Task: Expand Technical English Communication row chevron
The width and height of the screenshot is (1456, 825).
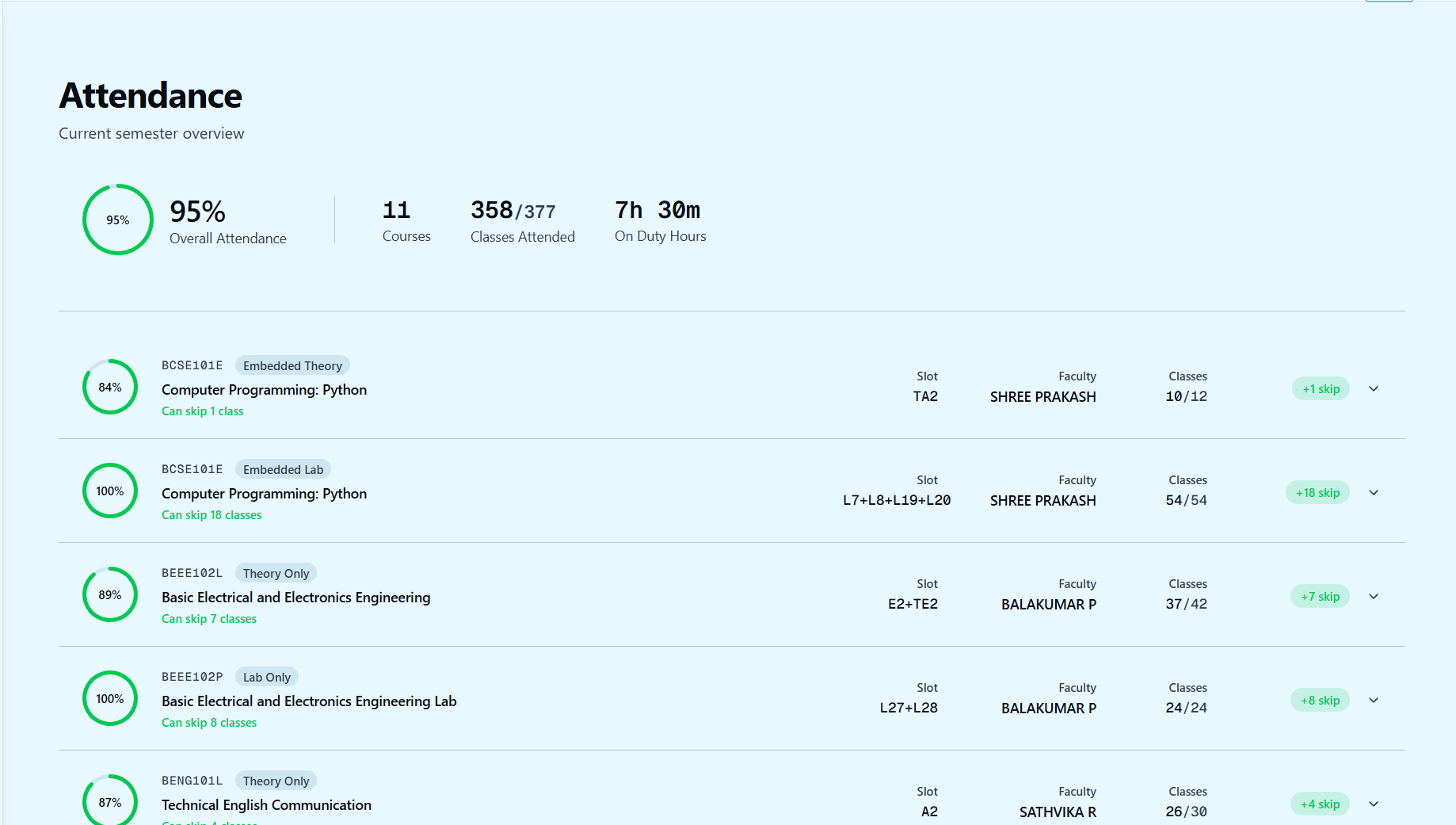Action: [x=1374, y=804]
